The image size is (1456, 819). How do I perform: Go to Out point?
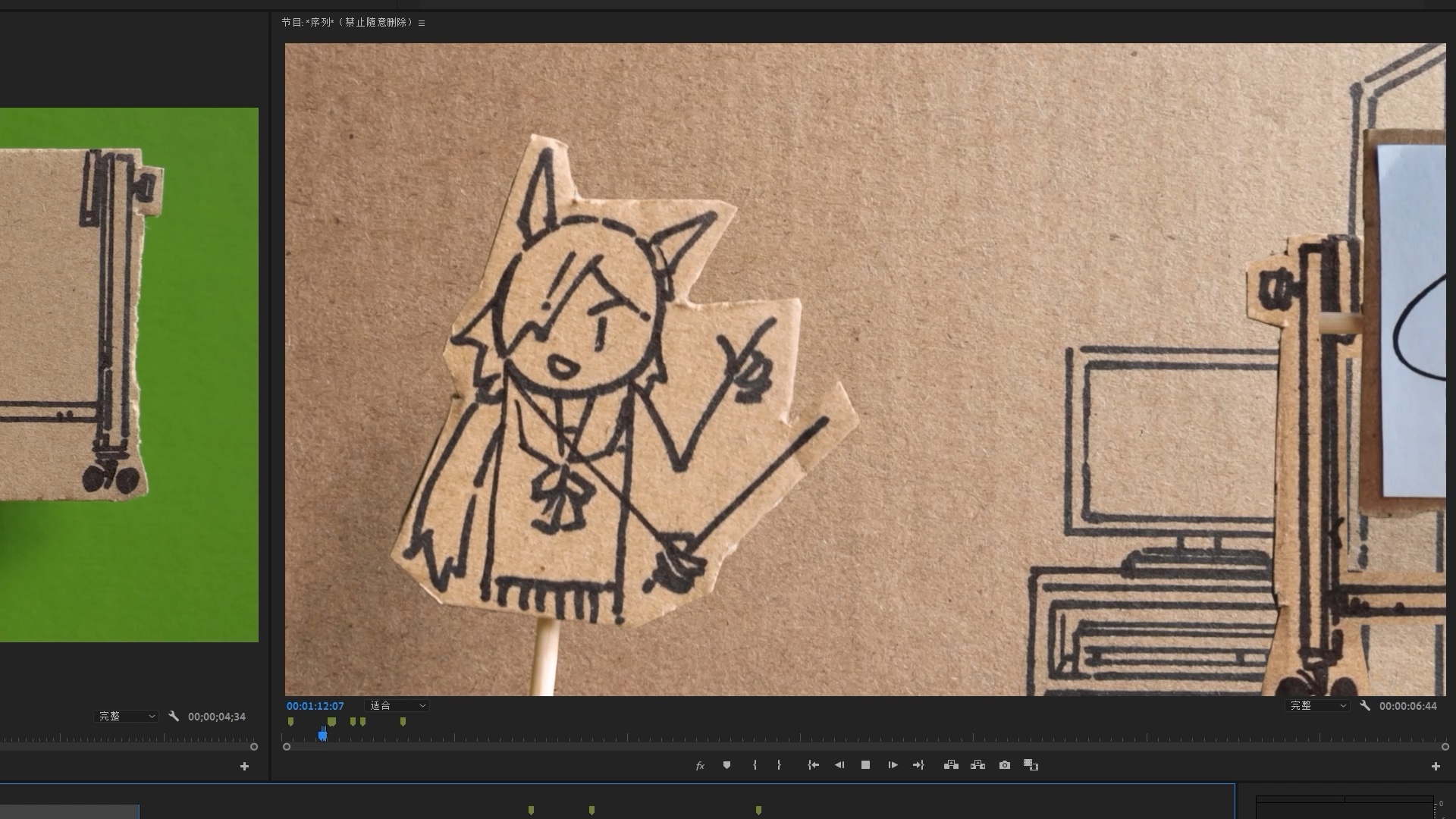pyautogui.click(x=918, y=765)
